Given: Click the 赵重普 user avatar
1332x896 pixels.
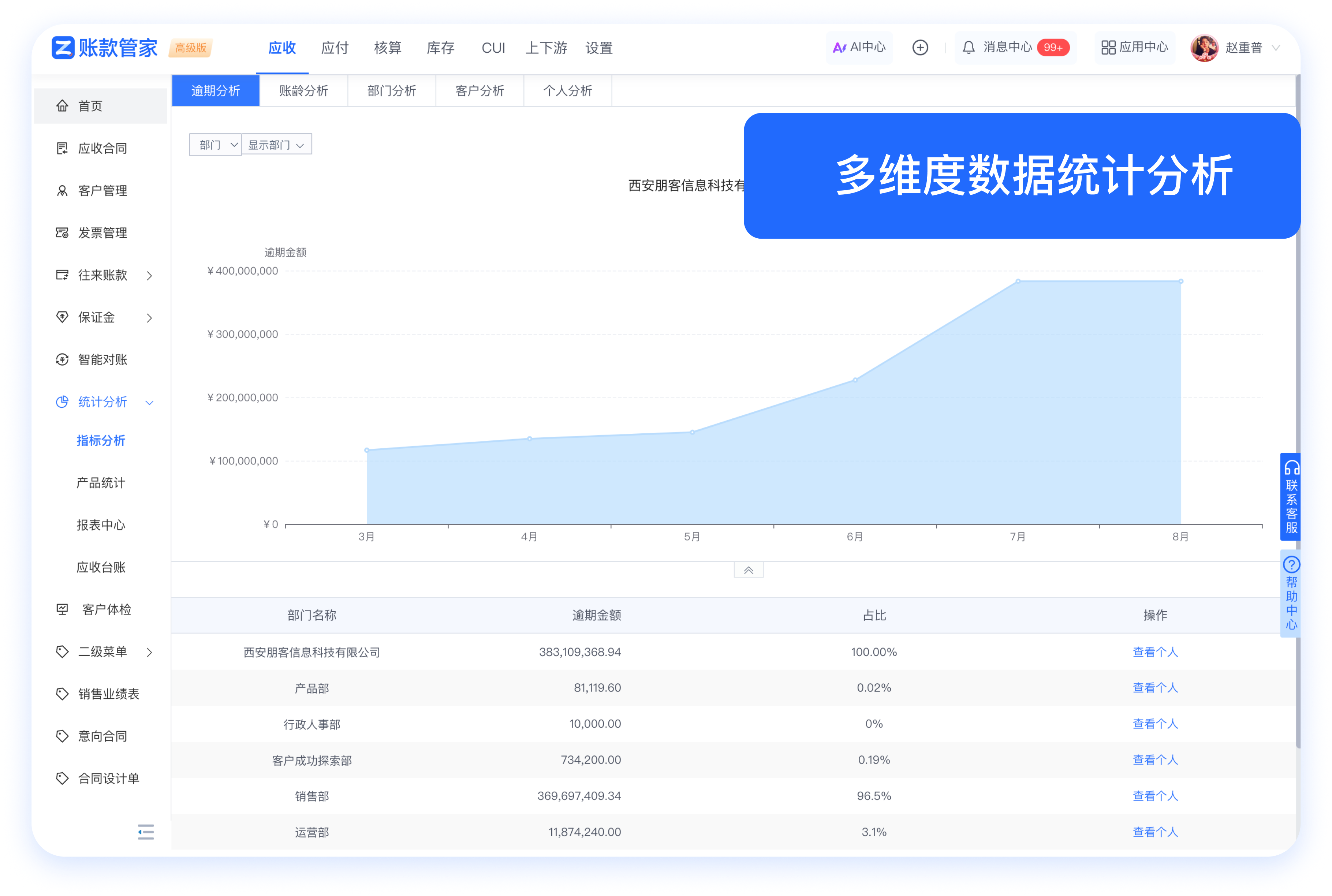Looking at the screenshot, I should pyautogui.click(x=1204, y=48).
